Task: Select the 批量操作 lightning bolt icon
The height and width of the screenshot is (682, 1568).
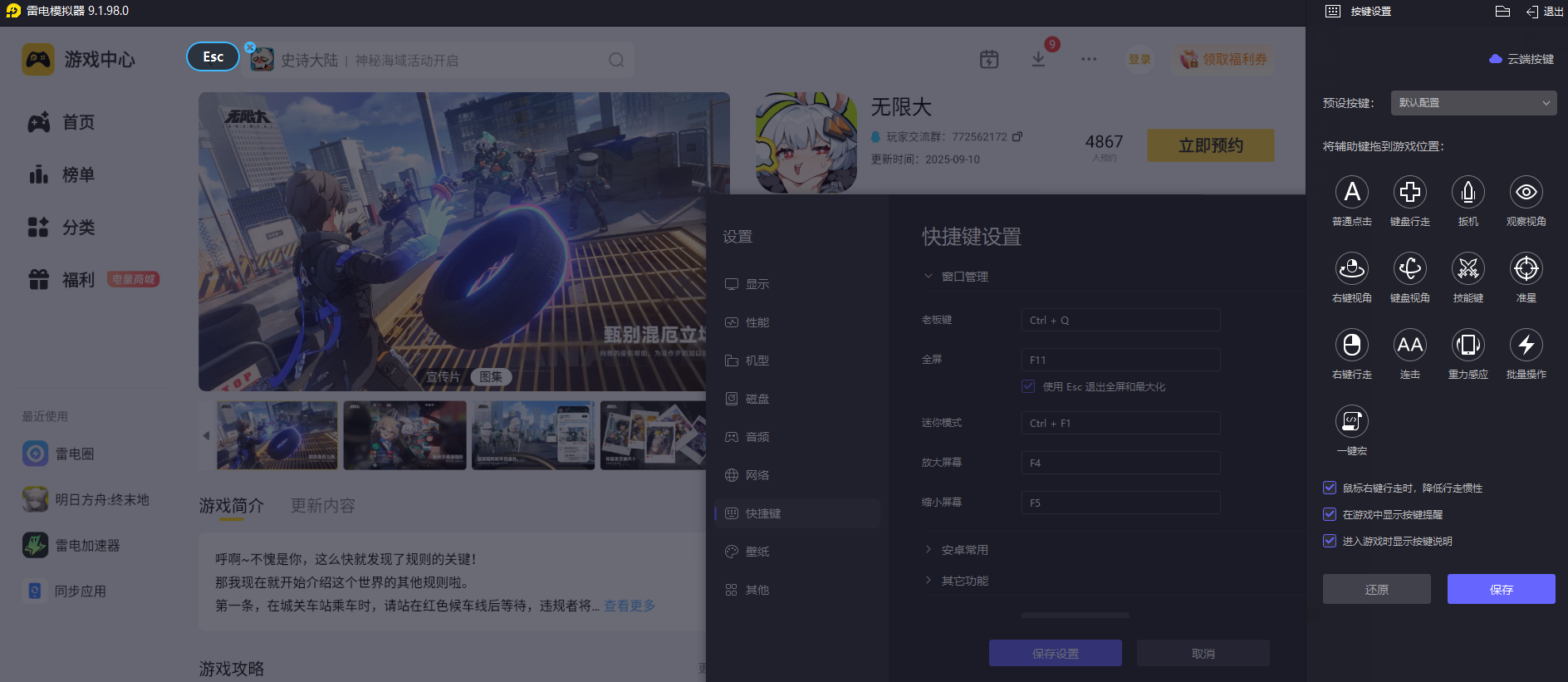Action: tap(1526, 345)
